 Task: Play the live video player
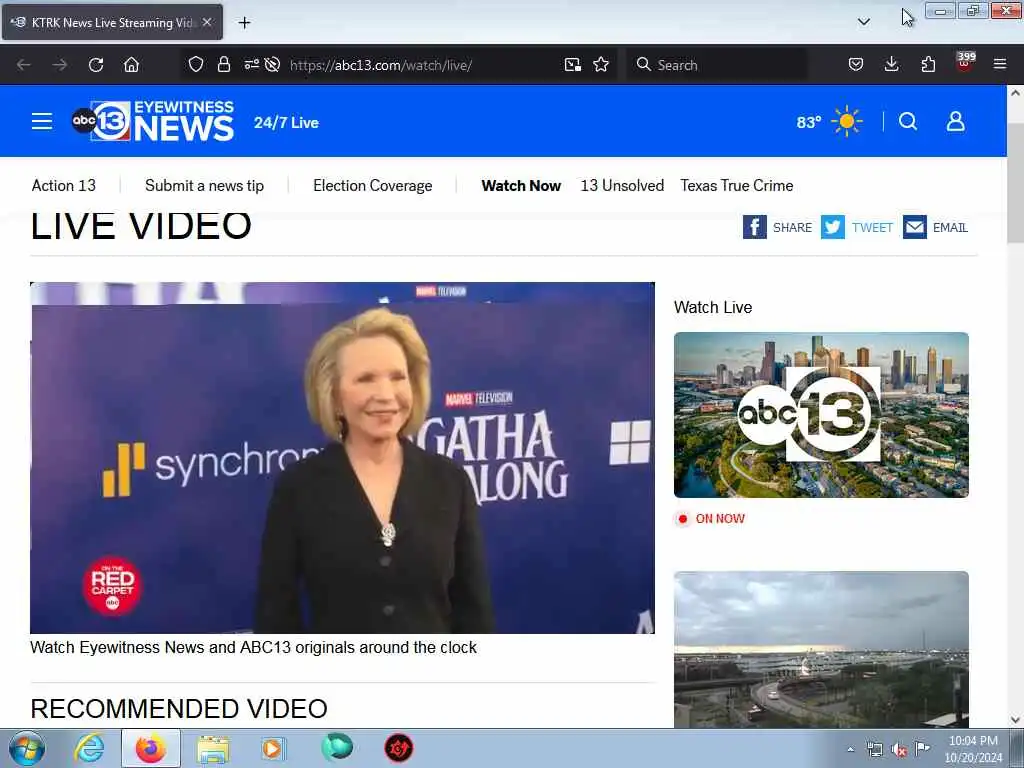(x=342, y=458)
